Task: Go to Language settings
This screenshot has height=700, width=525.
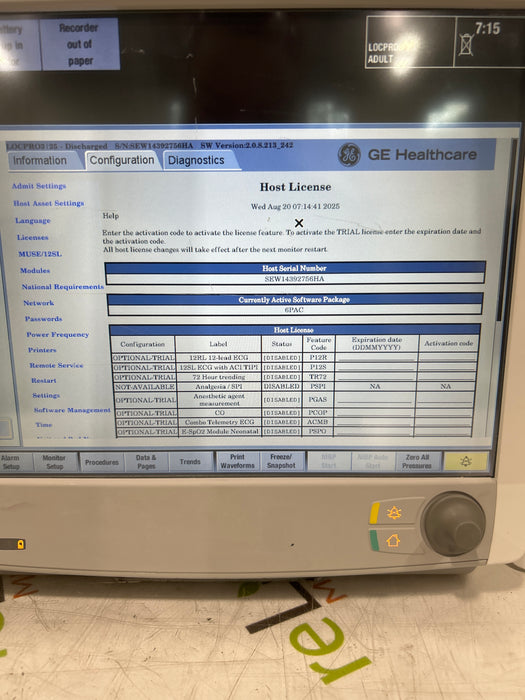Action: pos(33,221)
